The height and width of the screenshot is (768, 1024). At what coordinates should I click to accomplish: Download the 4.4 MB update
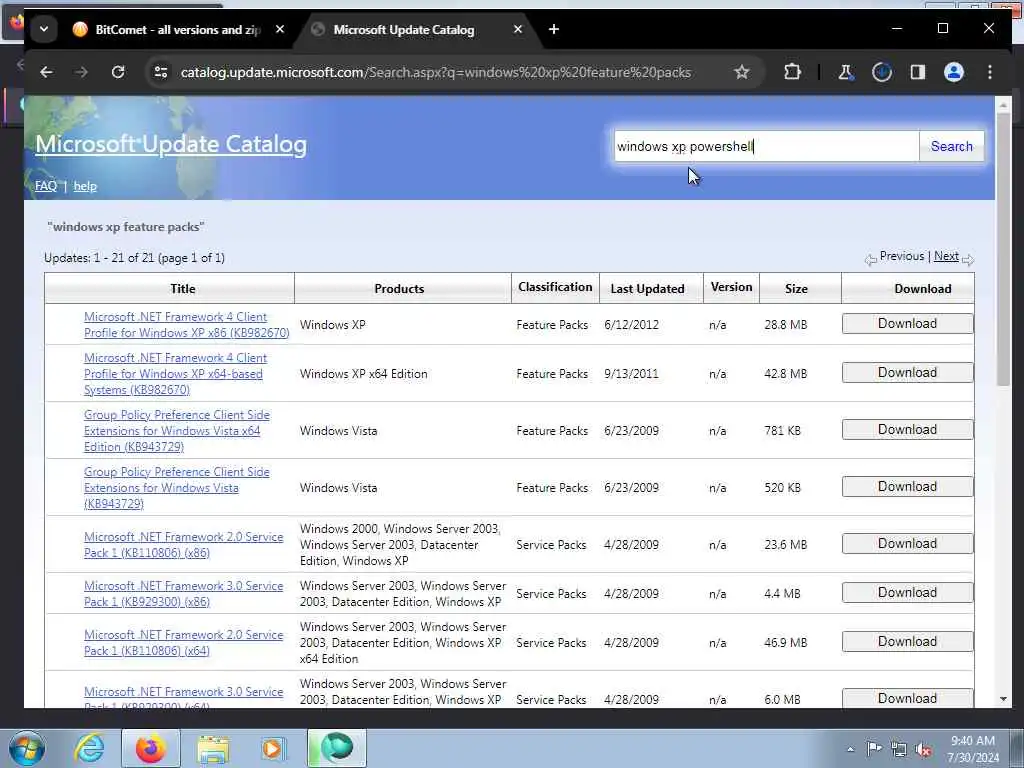[907, 592]
